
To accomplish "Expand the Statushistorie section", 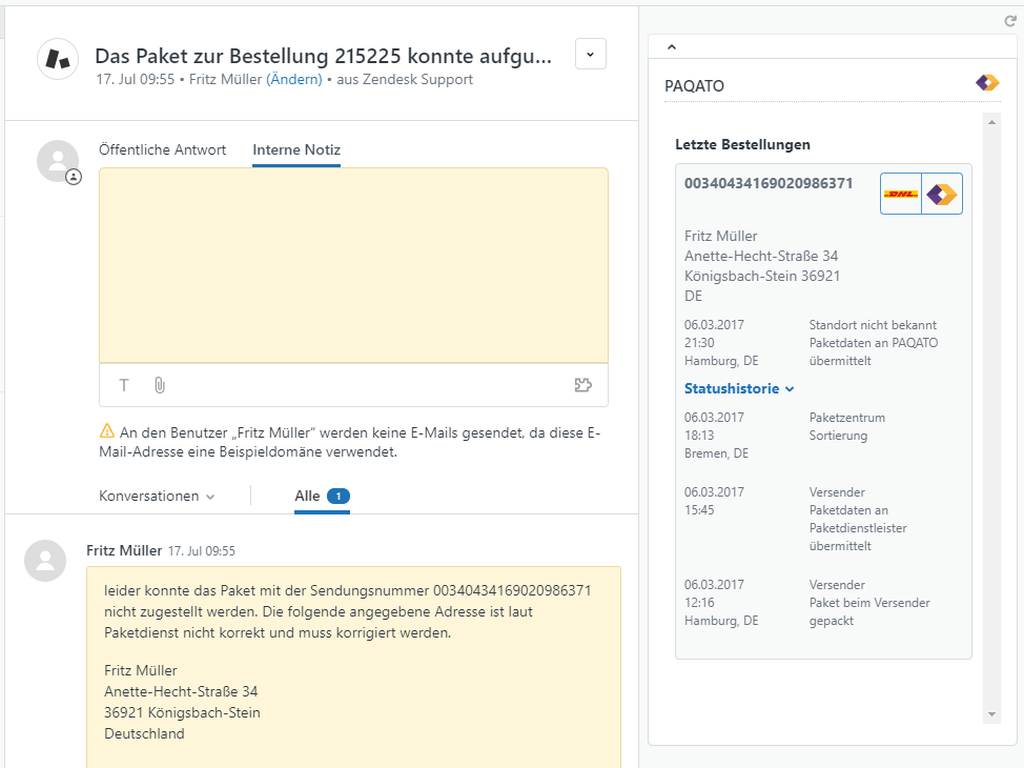I will coord(739,389).
